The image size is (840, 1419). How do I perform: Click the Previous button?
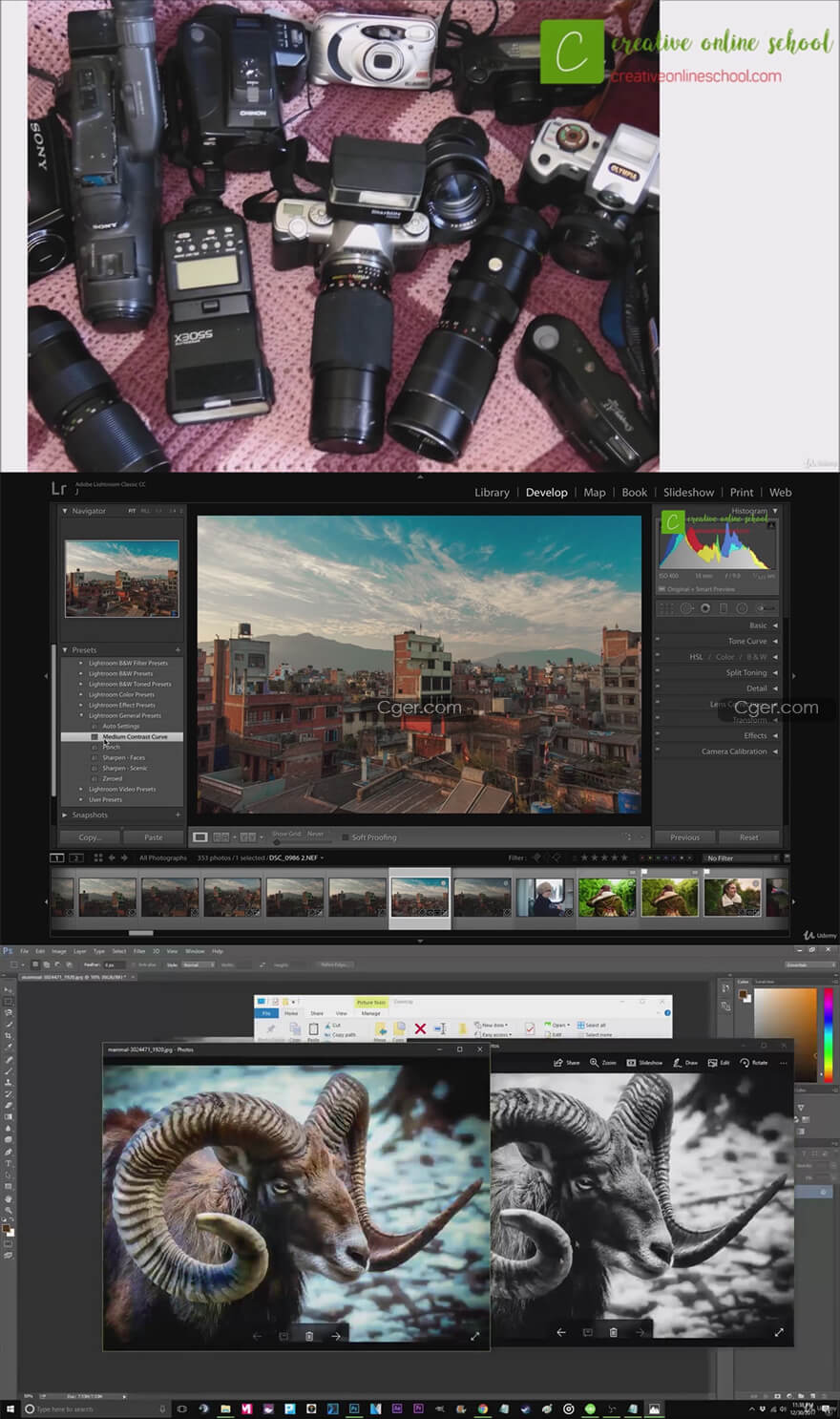tap(684, 837)
